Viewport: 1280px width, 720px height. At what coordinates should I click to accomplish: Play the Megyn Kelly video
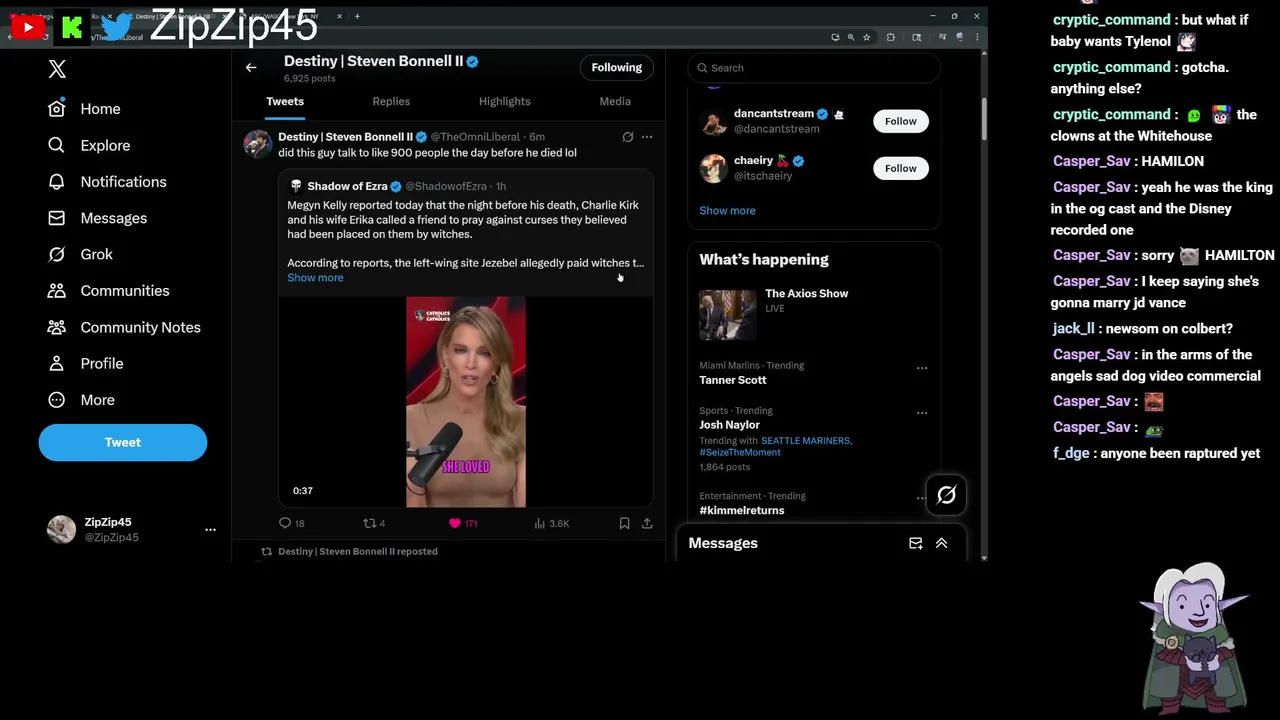click(466, 402)
